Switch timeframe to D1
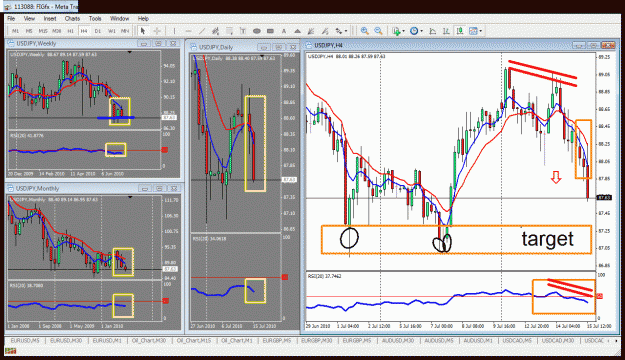Viewport: 625px width, 360px height. [x=98, y=31]
